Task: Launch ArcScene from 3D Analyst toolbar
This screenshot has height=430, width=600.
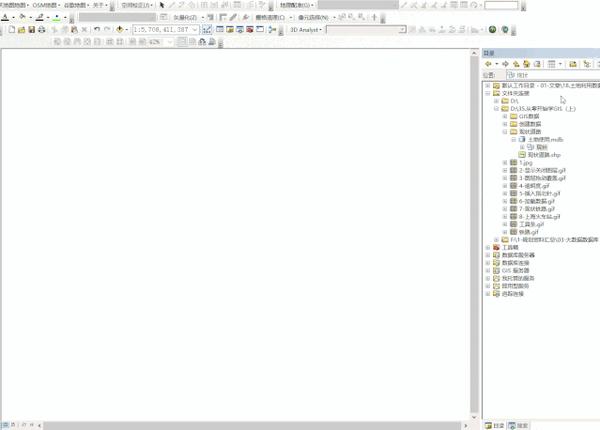Action: coord(492,29)
